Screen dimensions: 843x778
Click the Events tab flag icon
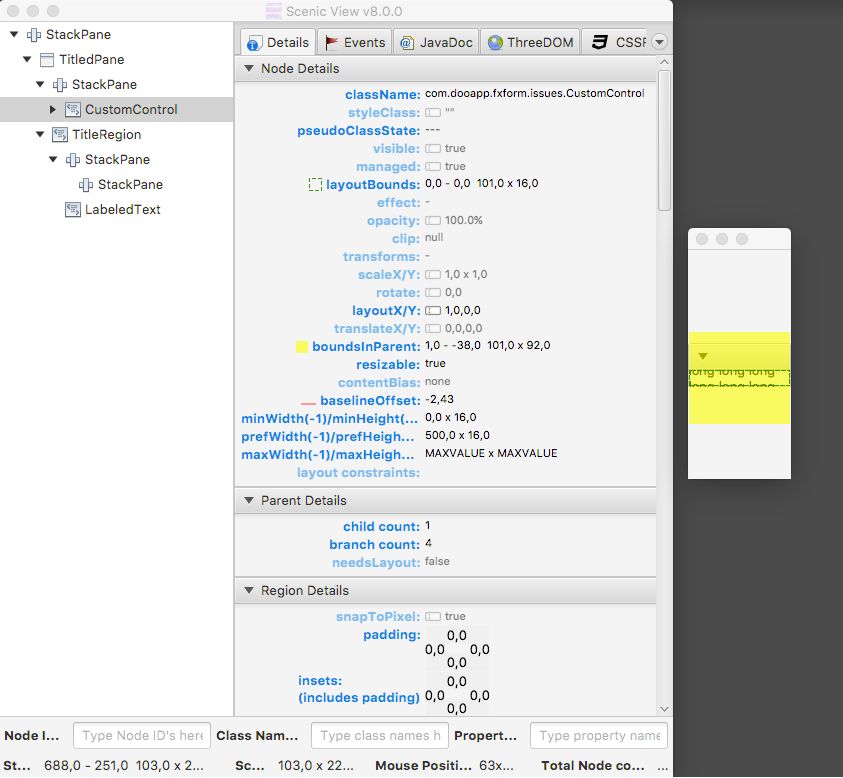(x=331, y=42)
